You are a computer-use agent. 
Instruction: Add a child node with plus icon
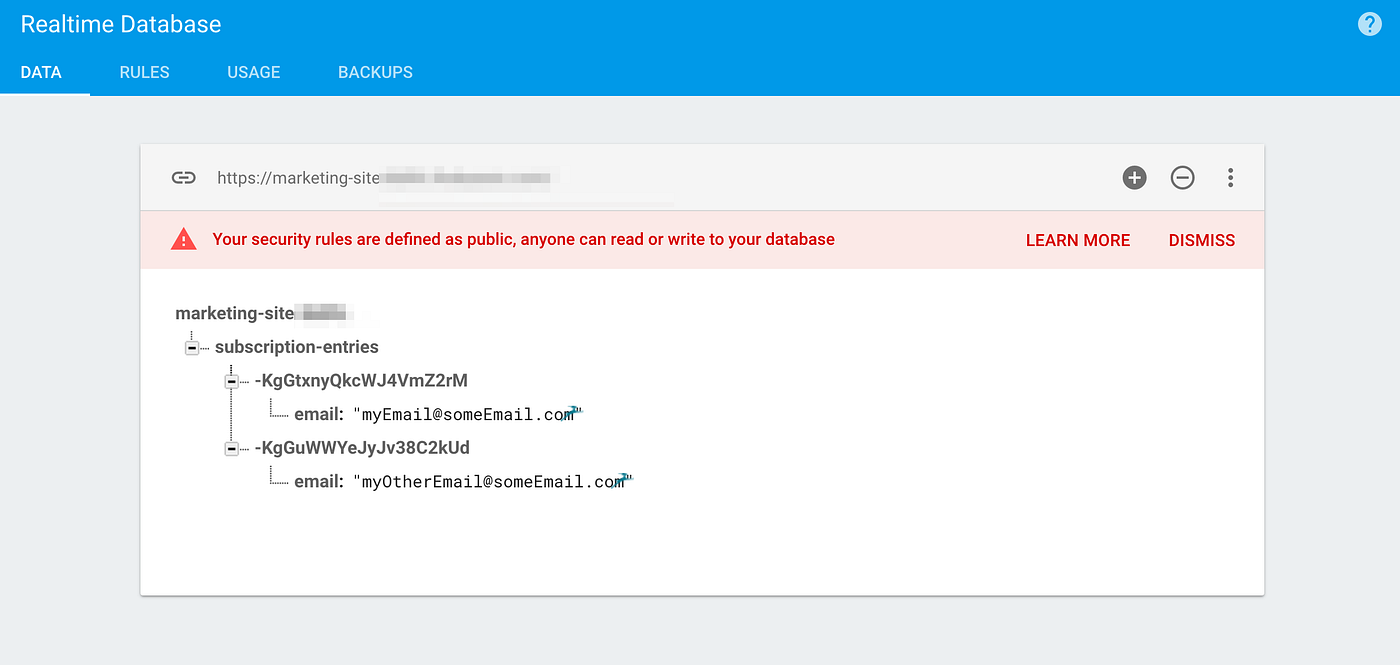pyautogui.click(x=1134, y=178)
